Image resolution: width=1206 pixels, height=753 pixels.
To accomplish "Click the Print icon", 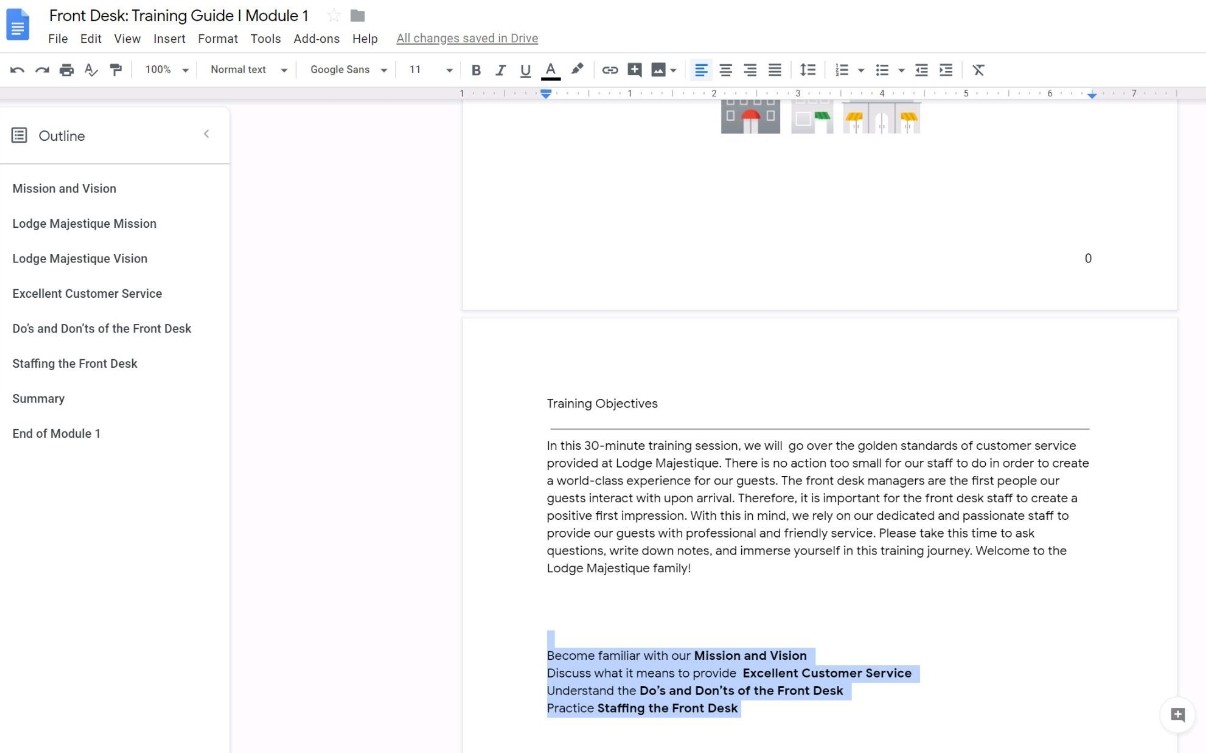I will pyautogui.click(x=66, y=70).
